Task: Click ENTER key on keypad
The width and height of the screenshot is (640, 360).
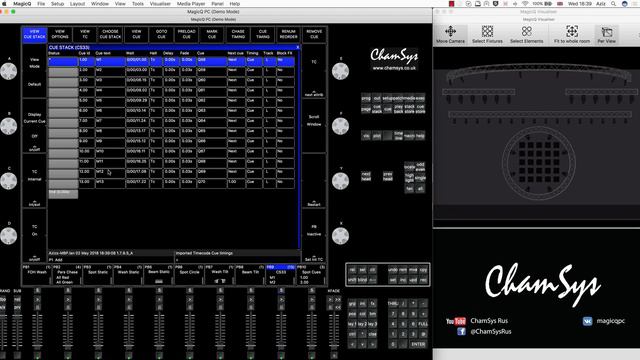Action: coord(418,344)
